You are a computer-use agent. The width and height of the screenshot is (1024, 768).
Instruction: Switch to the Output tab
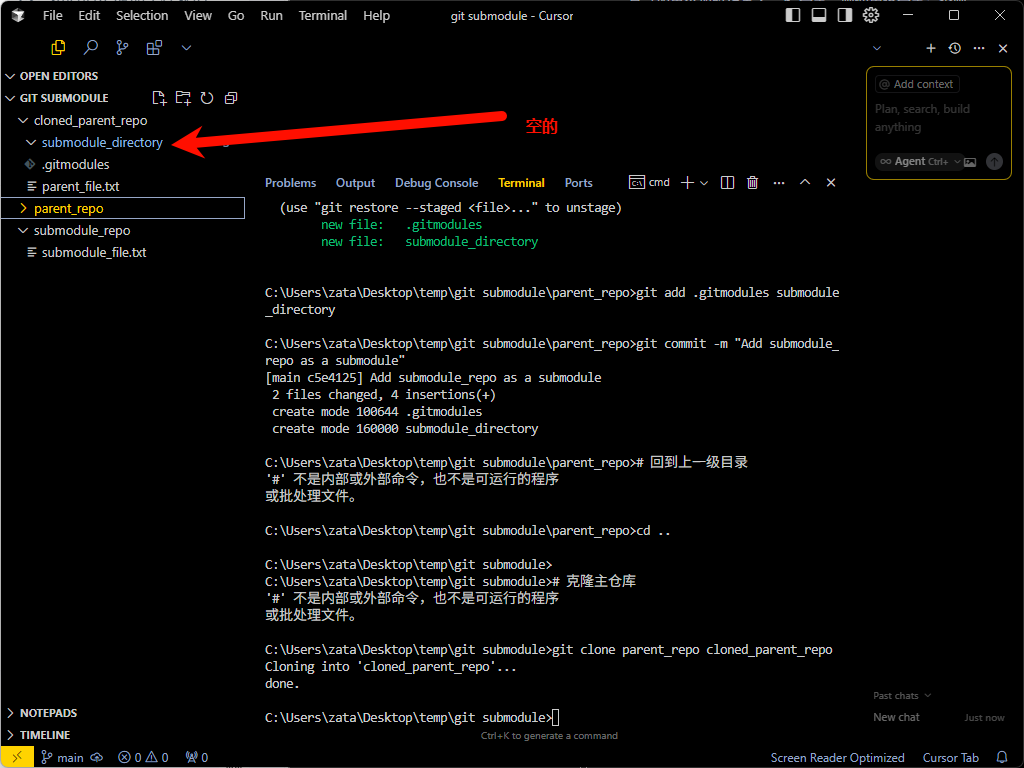pos(355,182)
